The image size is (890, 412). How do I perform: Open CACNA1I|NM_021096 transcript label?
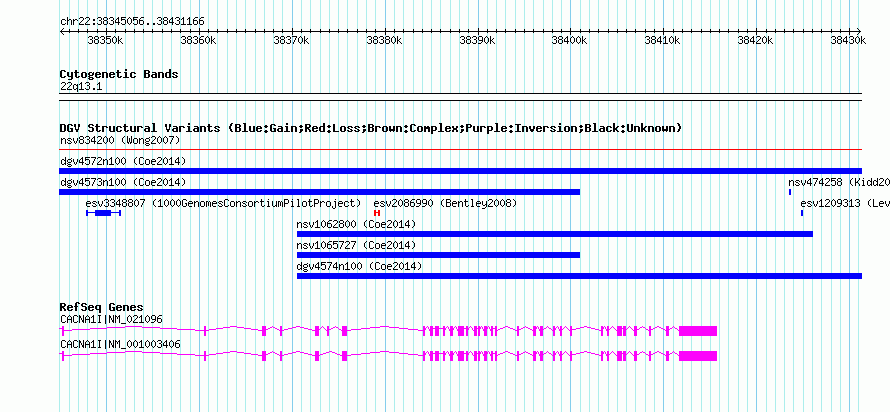coord(111,319)
